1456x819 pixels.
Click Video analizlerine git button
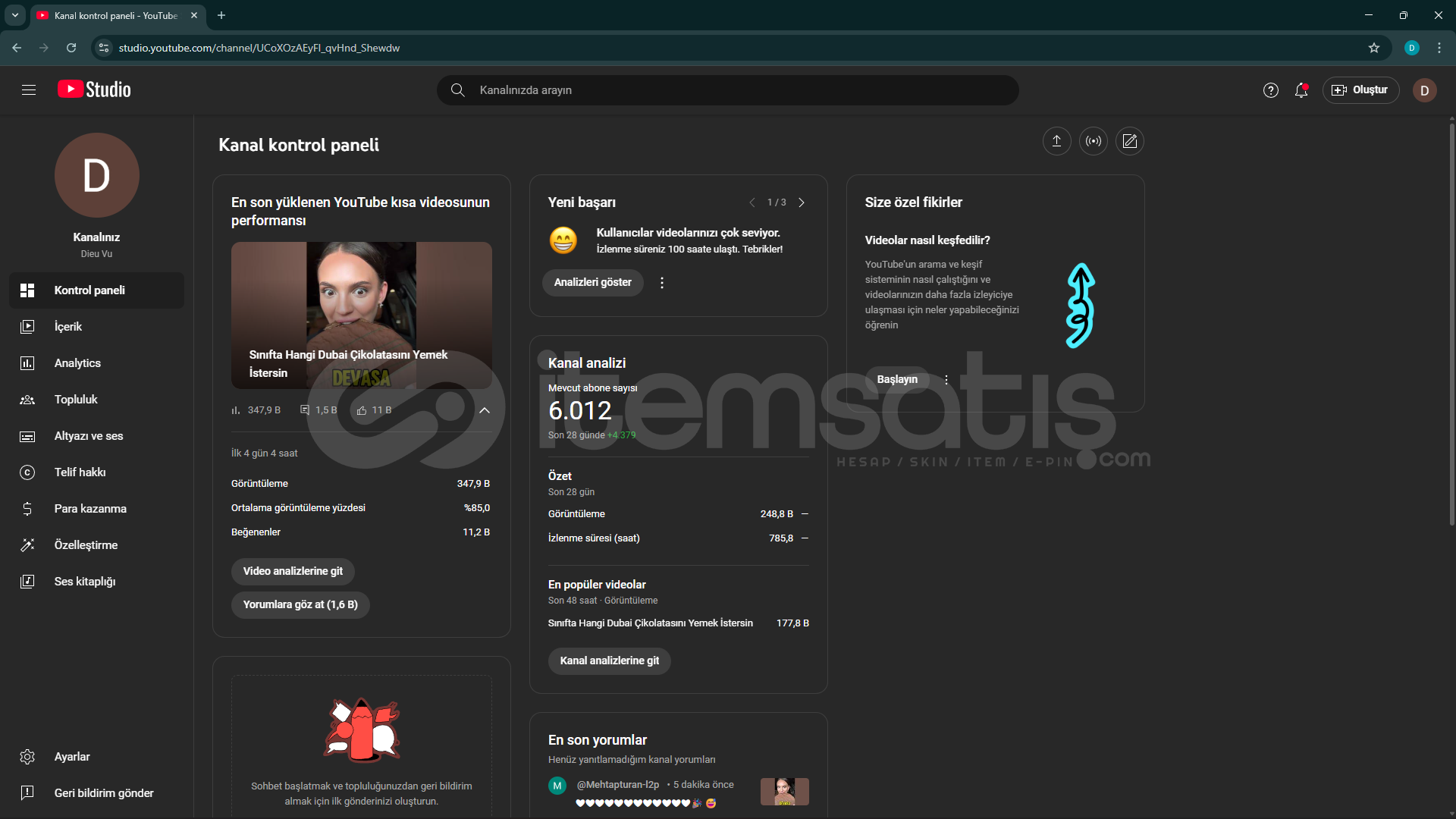(x=293, y=572)
